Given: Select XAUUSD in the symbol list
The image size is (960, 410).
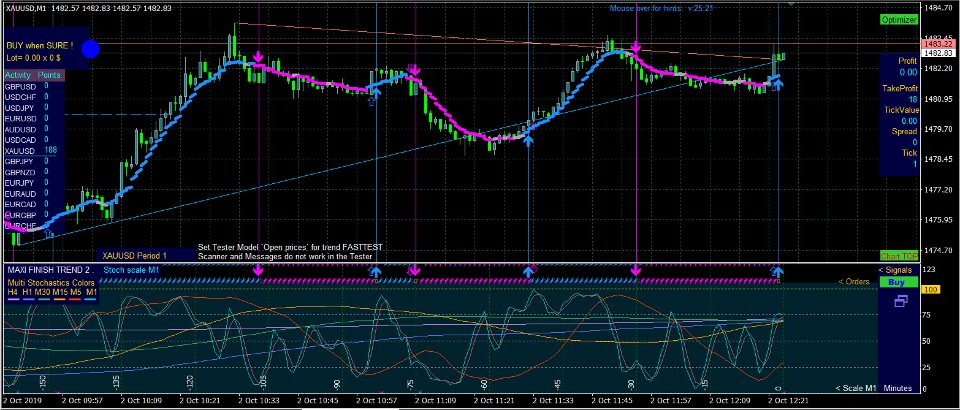Looking at the screenshot, I should point(20,151).
